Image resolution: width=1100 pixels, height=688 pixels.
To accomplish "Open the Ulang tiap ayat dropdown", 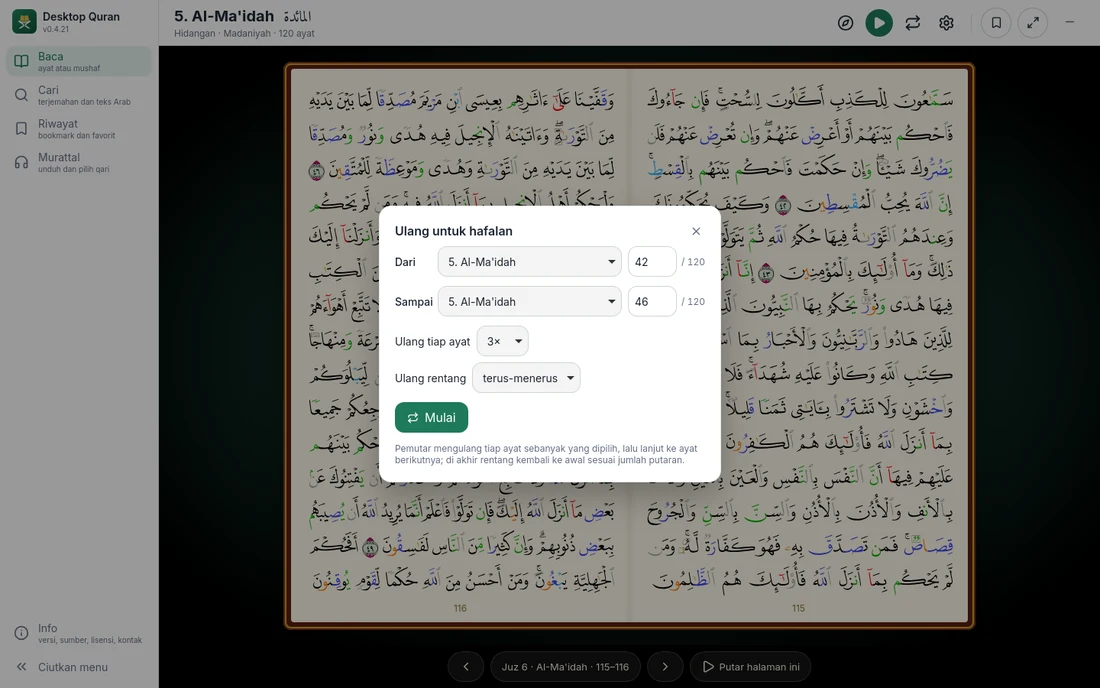I will [502, 341].
